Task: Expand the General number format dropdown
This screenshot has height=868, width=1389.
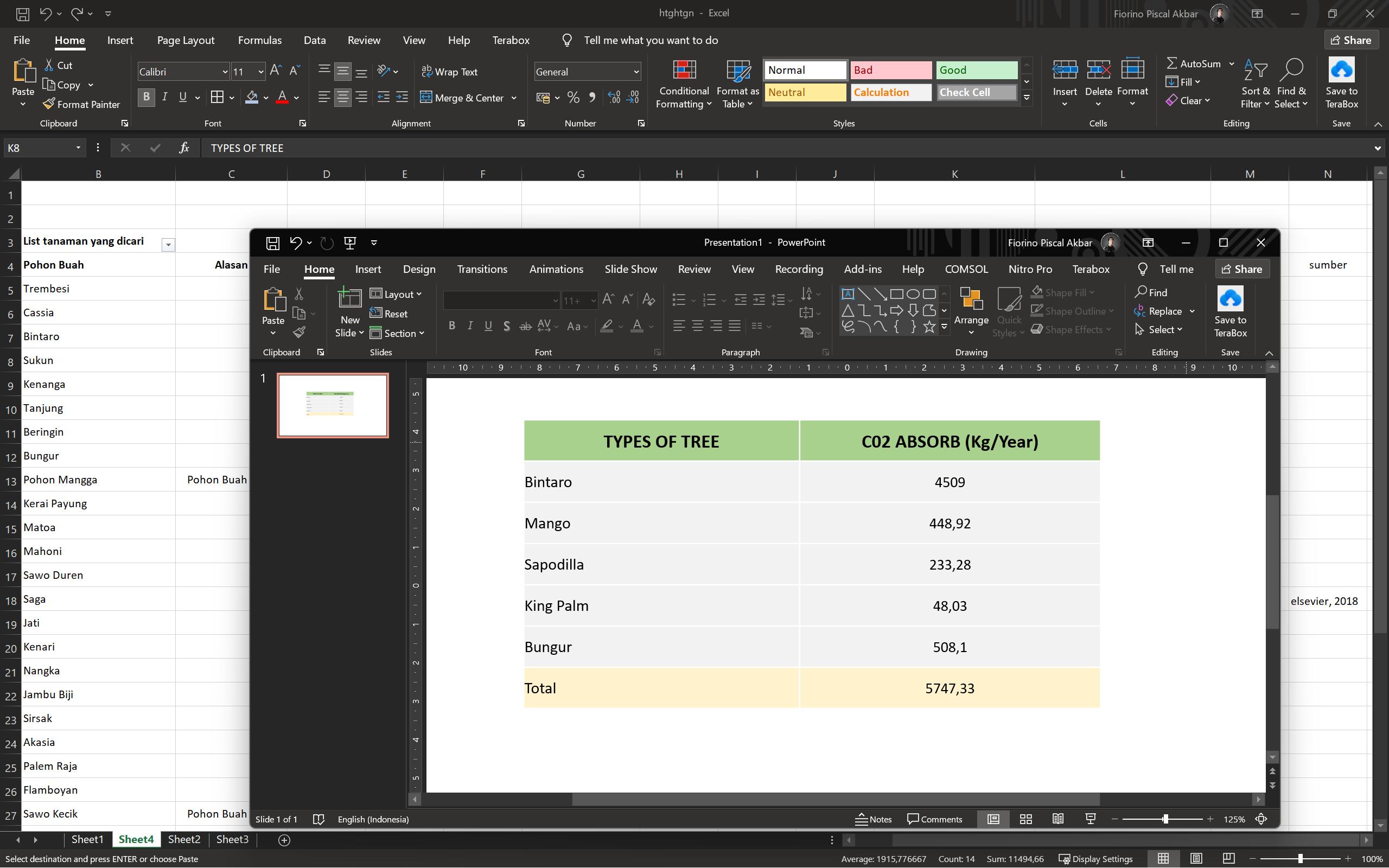Action: 636,72
